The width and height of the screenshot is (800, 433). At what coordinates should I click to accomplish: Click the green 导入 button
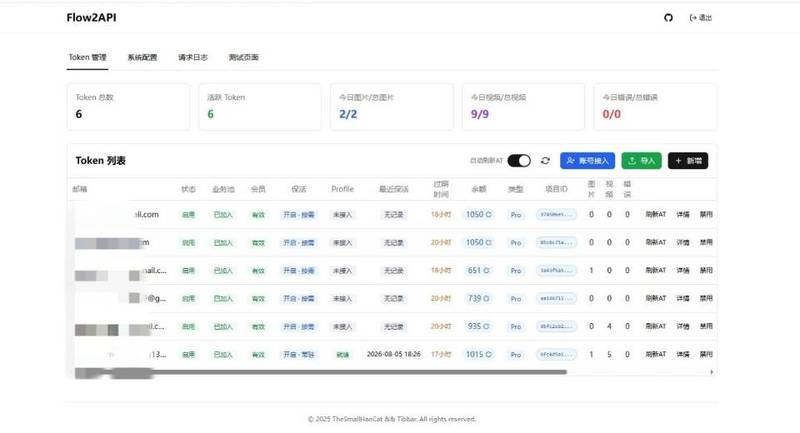tap(641, 161)
